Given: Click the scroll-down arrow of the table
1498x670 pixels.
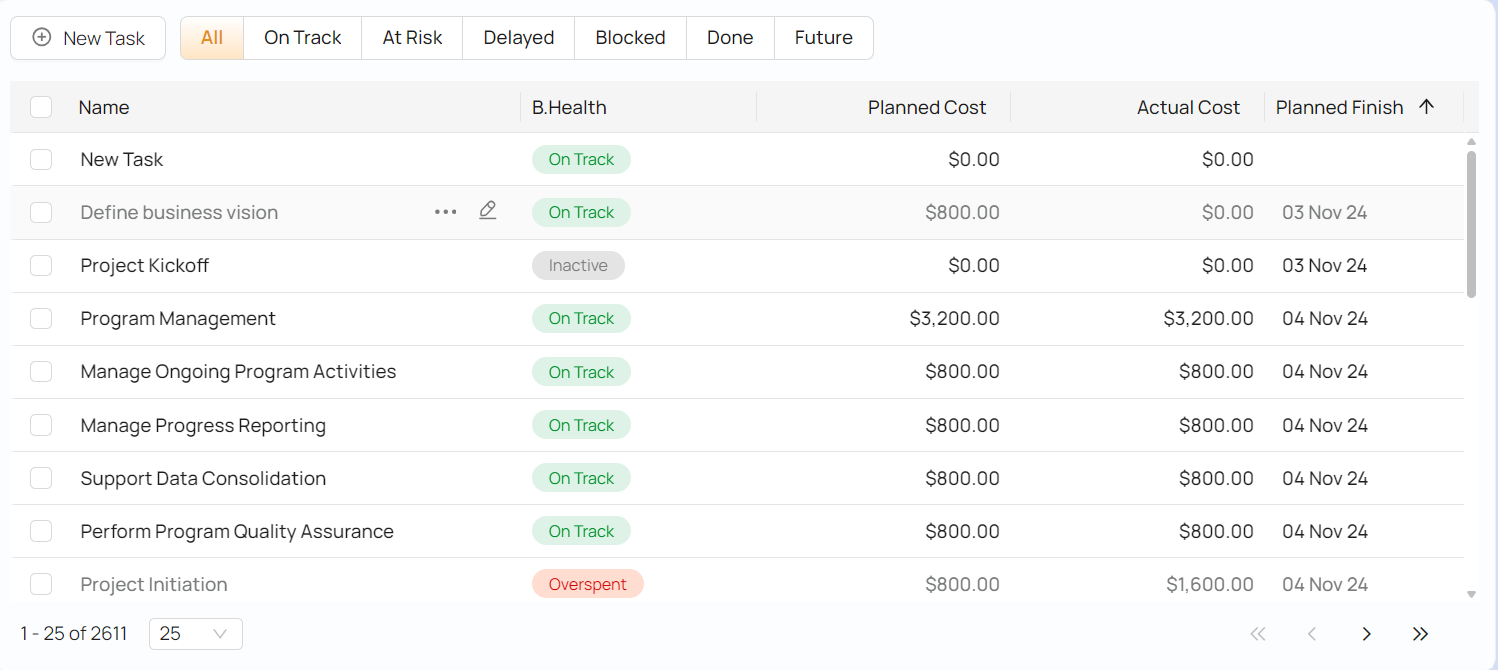Looking at the screenshot, I should 1471,594.
